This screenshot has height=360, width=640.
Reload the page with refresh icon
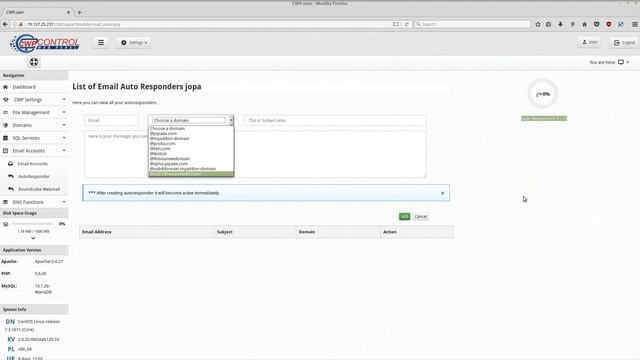pos(407,24)
